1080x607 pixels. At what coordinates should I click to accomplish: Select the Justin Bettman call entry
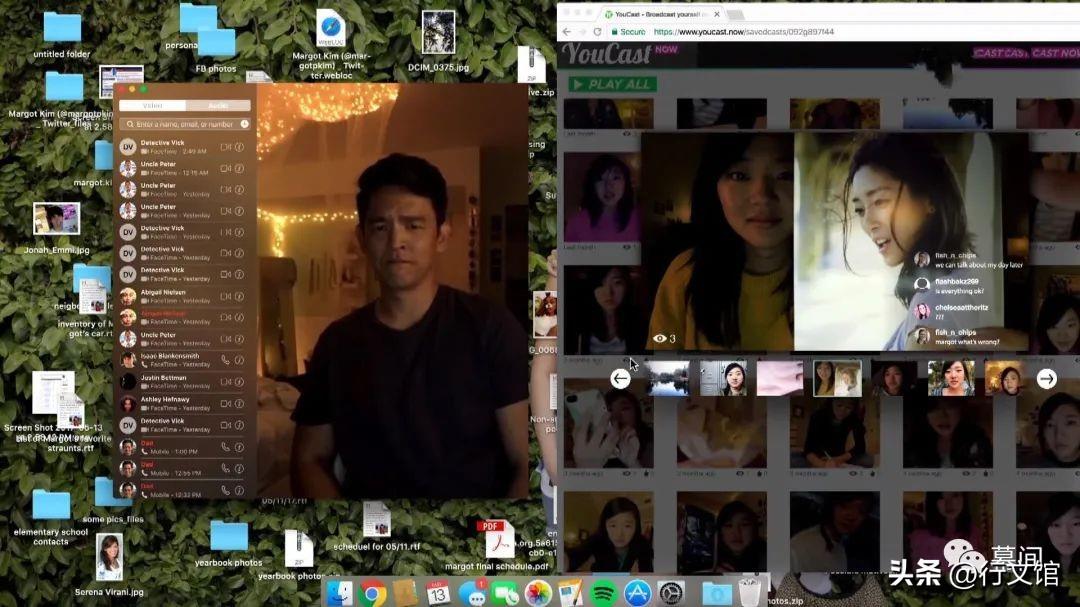coord(184,382)
